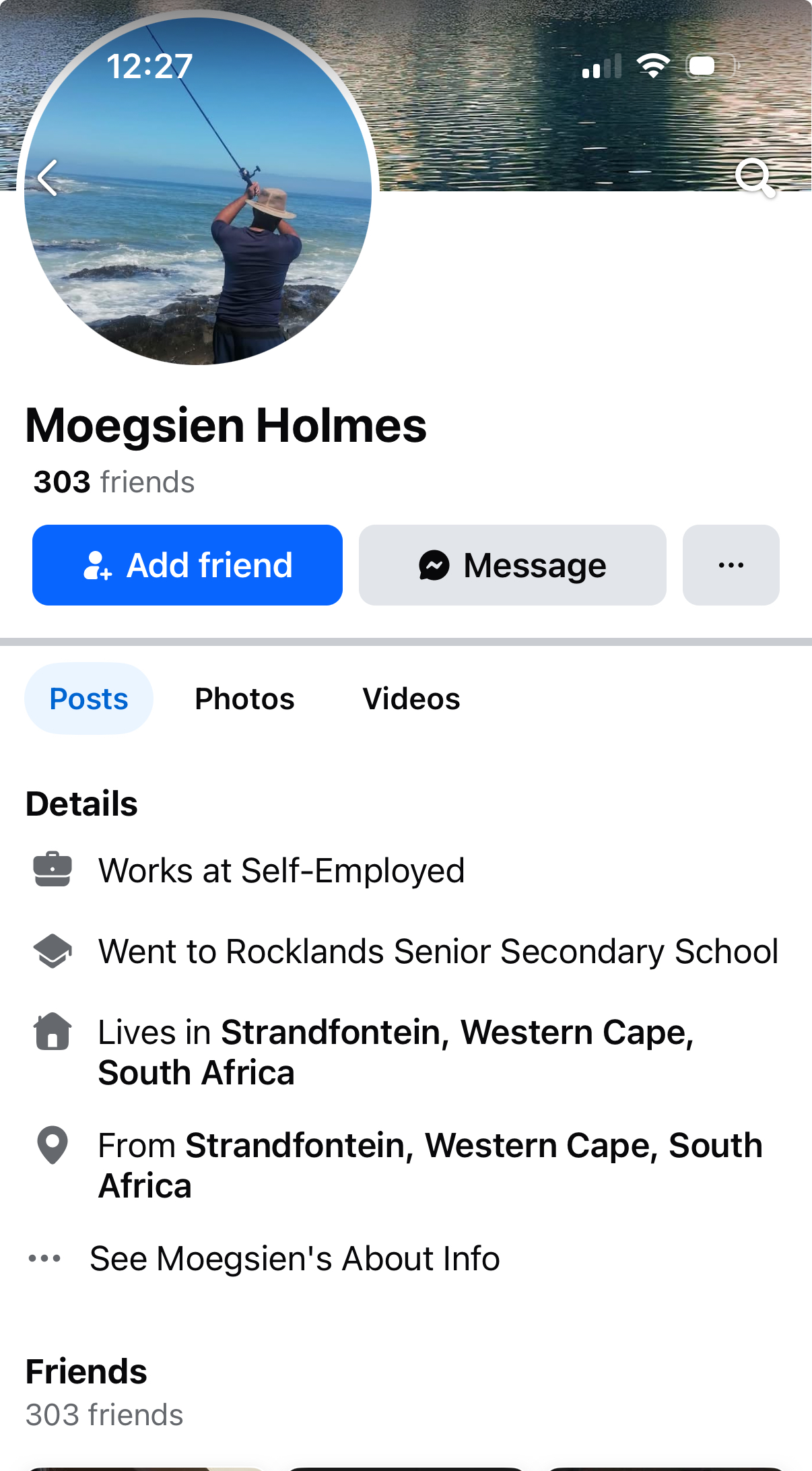Tap the add-person icon on Add friend
812x1471 pixels.
click(x=97, y=565)
